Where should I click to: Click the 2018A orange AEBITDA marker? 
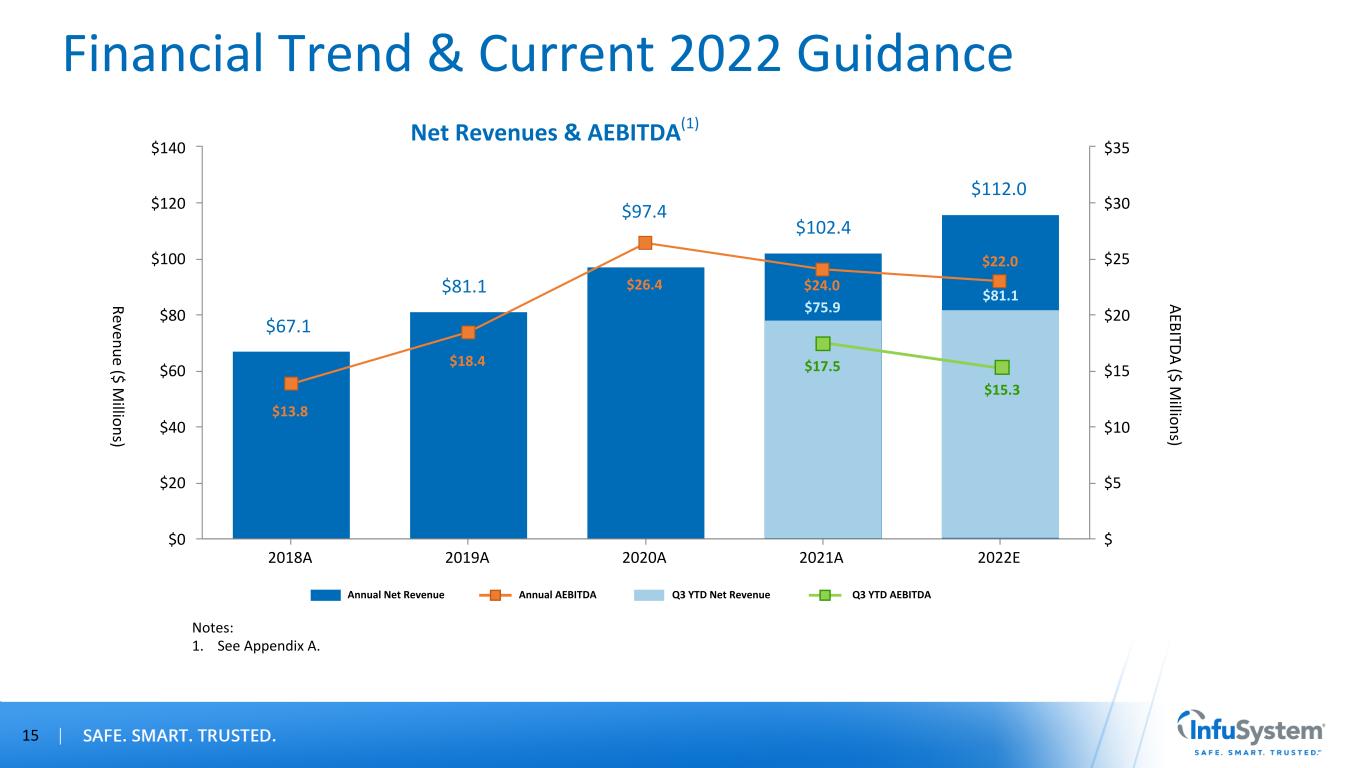point(291,383)
